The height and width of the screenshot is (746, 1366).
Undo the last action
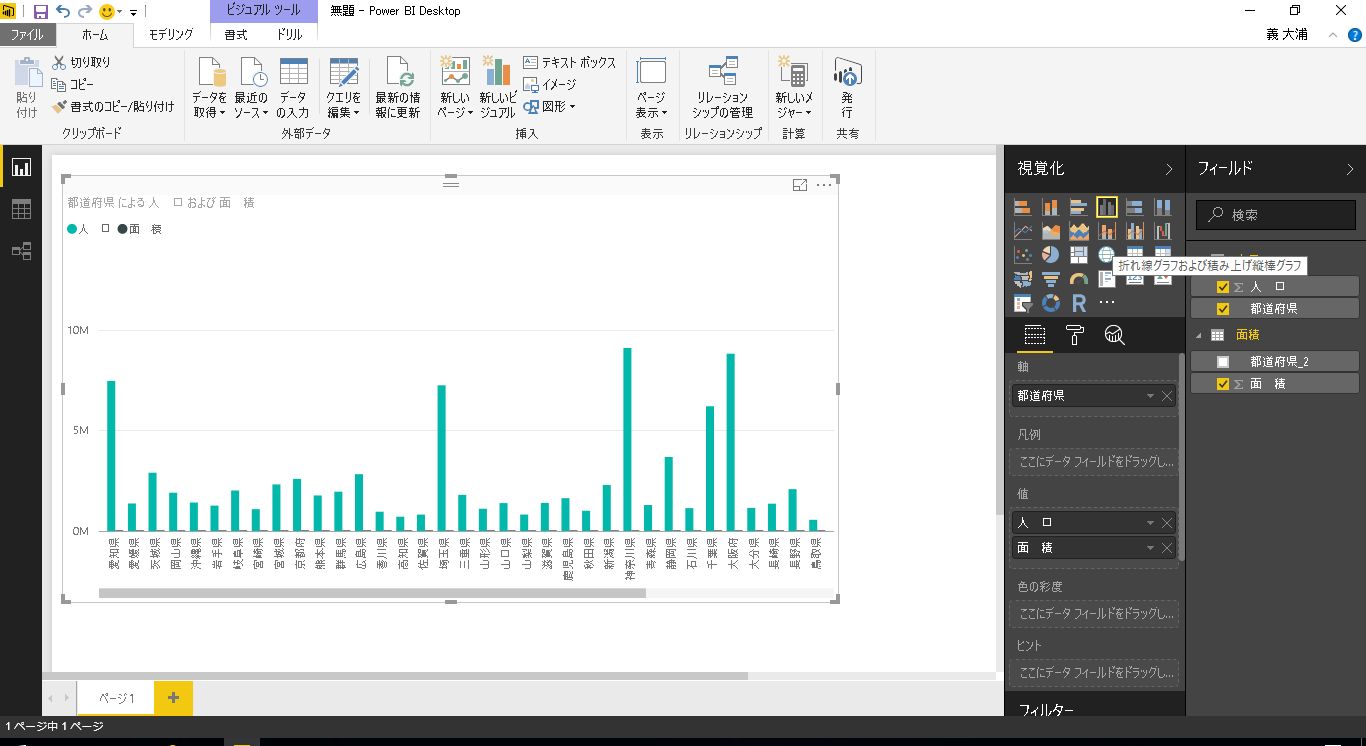(x=63, y=11)
